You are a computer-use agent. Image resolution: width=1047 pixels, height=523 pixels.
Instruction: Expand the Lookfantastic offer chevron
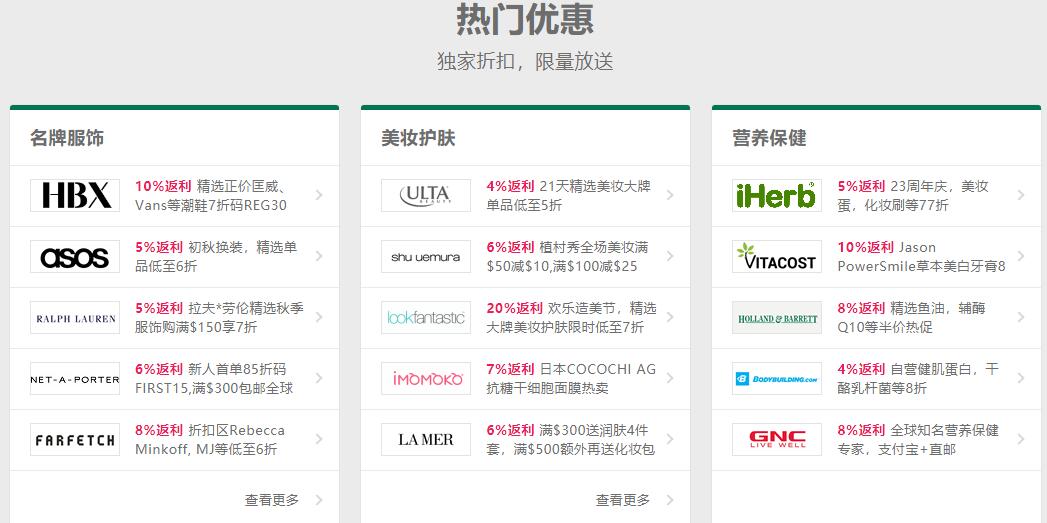point(670,317)
